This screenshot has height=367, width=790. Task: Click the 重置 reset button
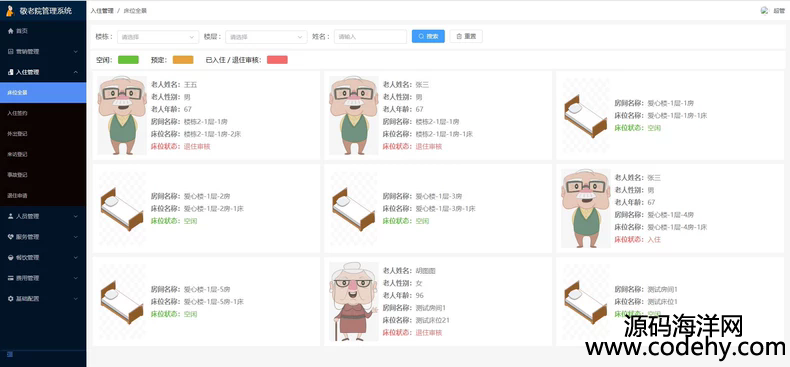coord(466,36)
